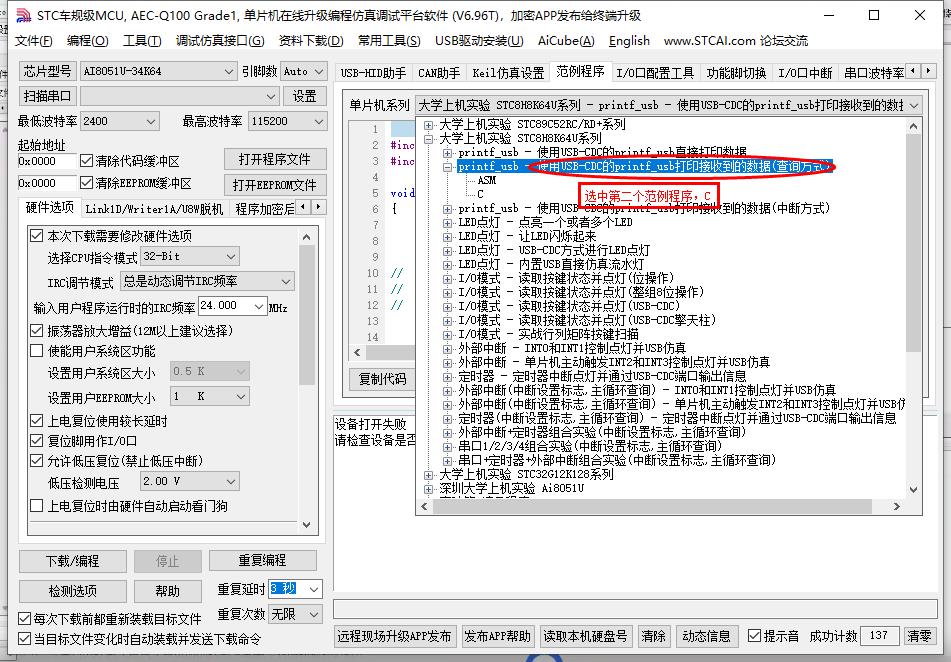Open the 重复次数 repeat count dropdown
The image size is (951, 662).
(x=293, y=613)
